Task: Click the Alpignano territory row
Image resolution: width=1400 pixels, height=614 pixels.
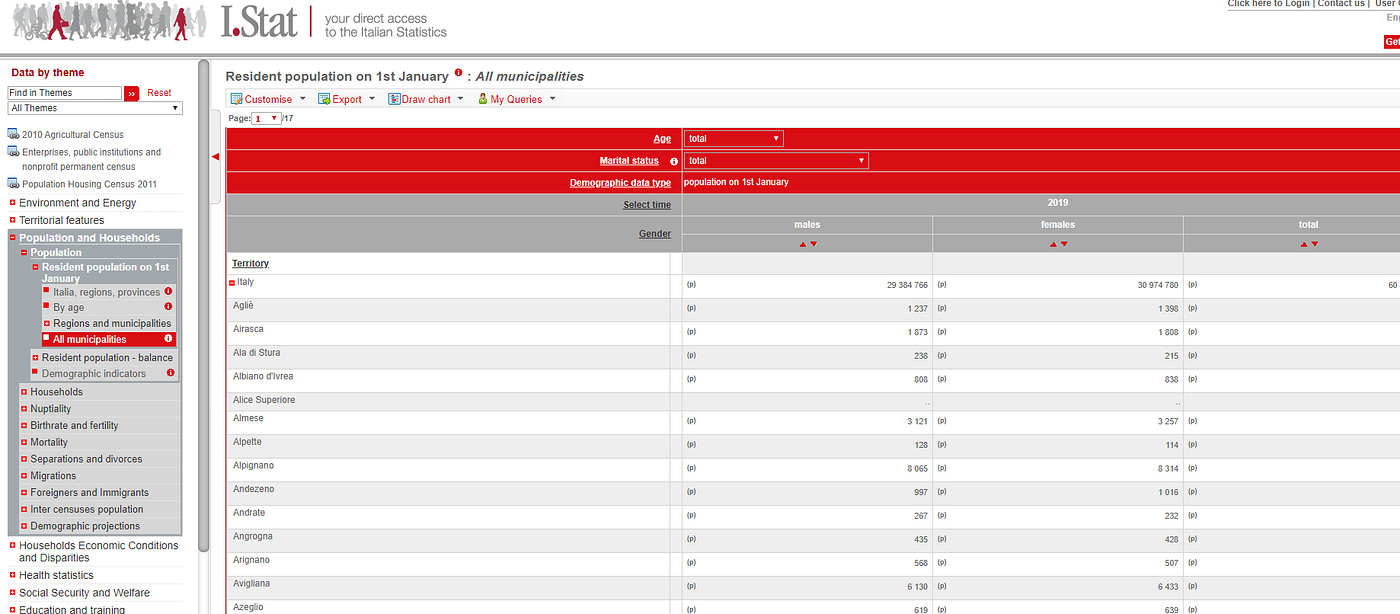Action: tap(813, 470)
